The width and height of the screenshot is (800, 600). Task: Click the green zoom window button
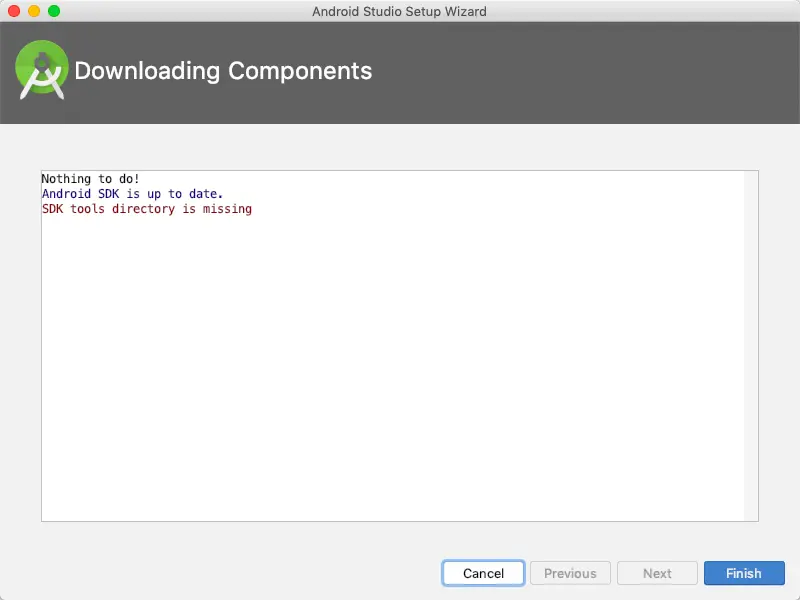pyautogui.click(x=54, y=11)
